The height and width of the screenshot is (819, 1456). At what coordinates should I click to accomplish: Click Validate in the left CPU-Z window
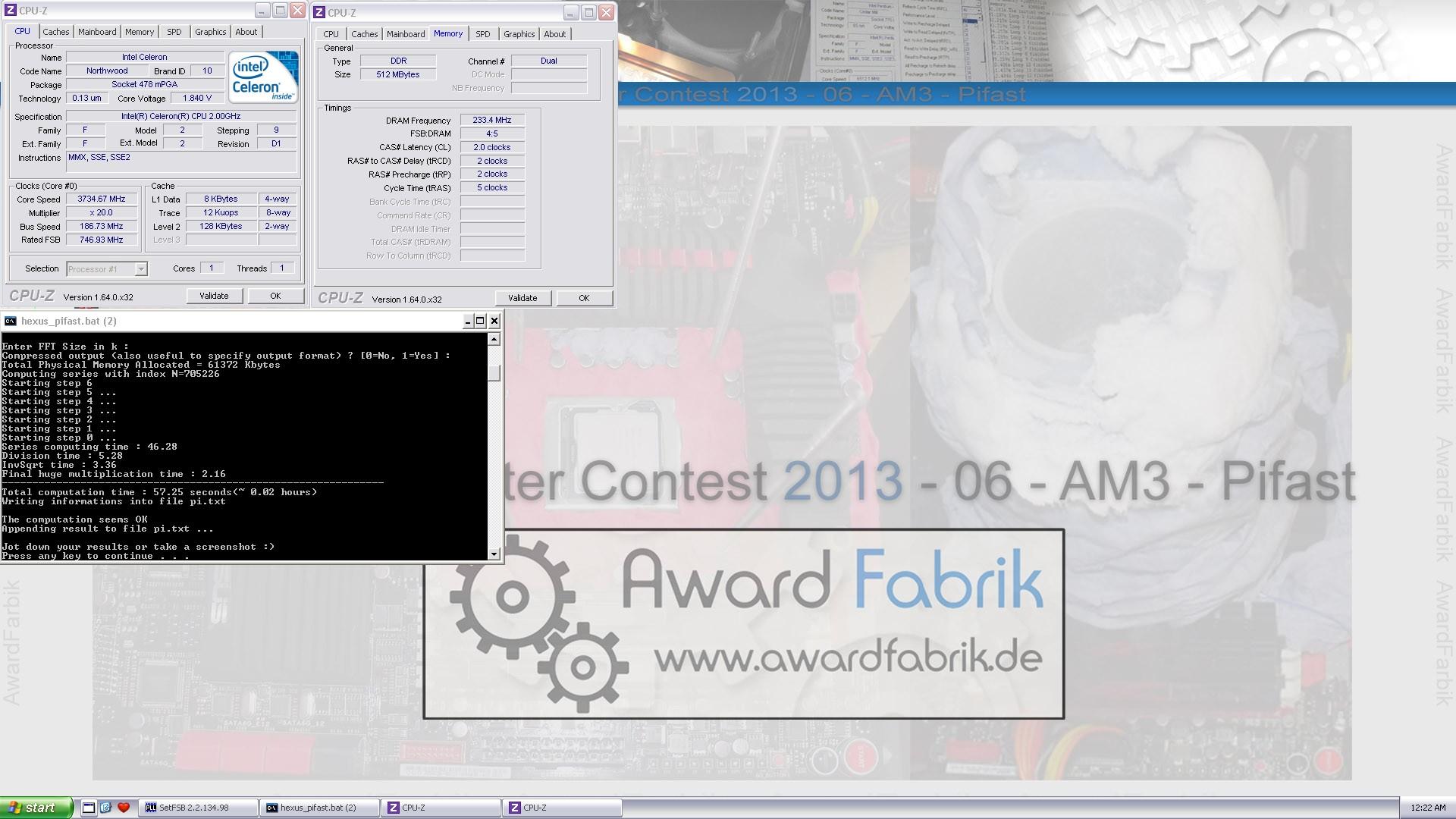click(x=214, y=296)
